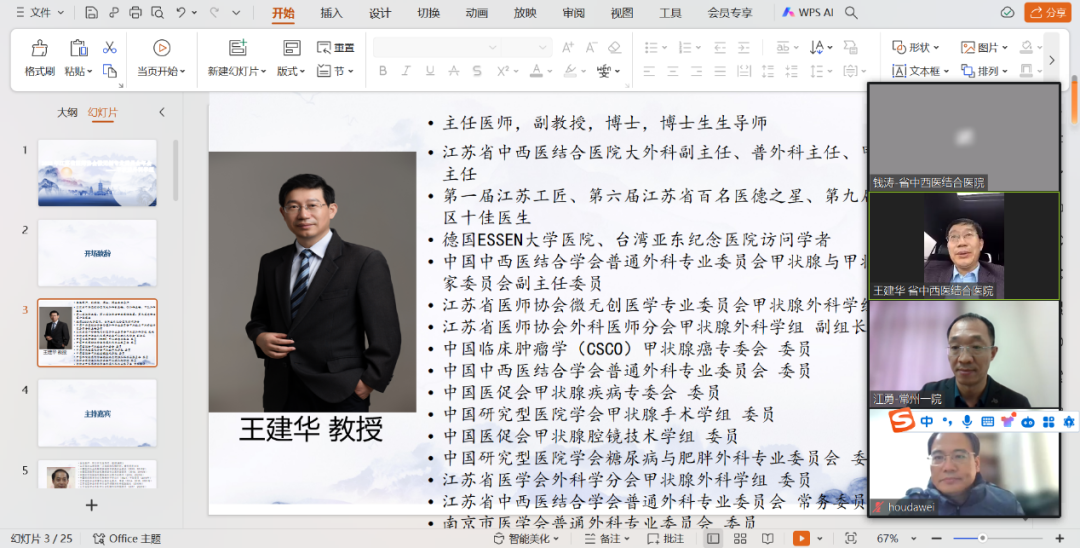This screenshot has height=548, width=1080.
Task: Expand the New Slide (新建幻灯片) dropdown
Action: pyautogui.click(x=237, y=72)
